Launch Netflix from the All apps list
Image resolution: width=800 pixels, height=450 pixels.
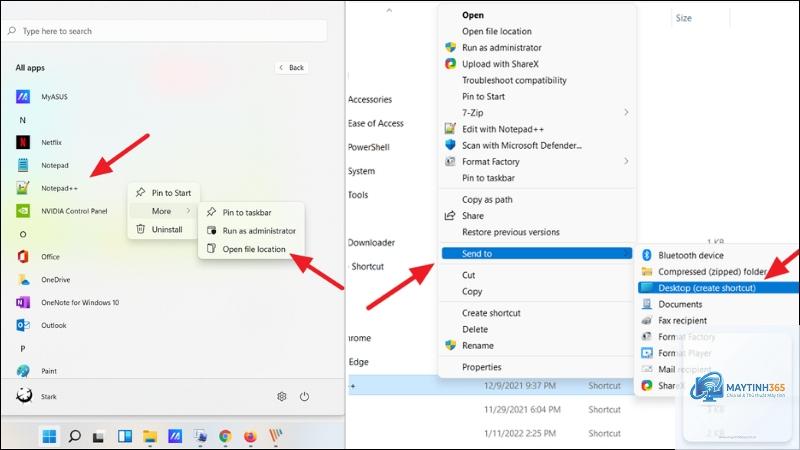coord(51,142)
